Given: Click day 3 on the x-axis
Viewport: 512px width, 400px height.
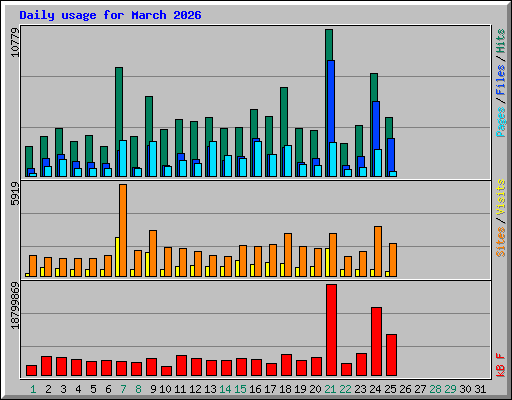Looking at the screenshot, I should tap(63, 389).
